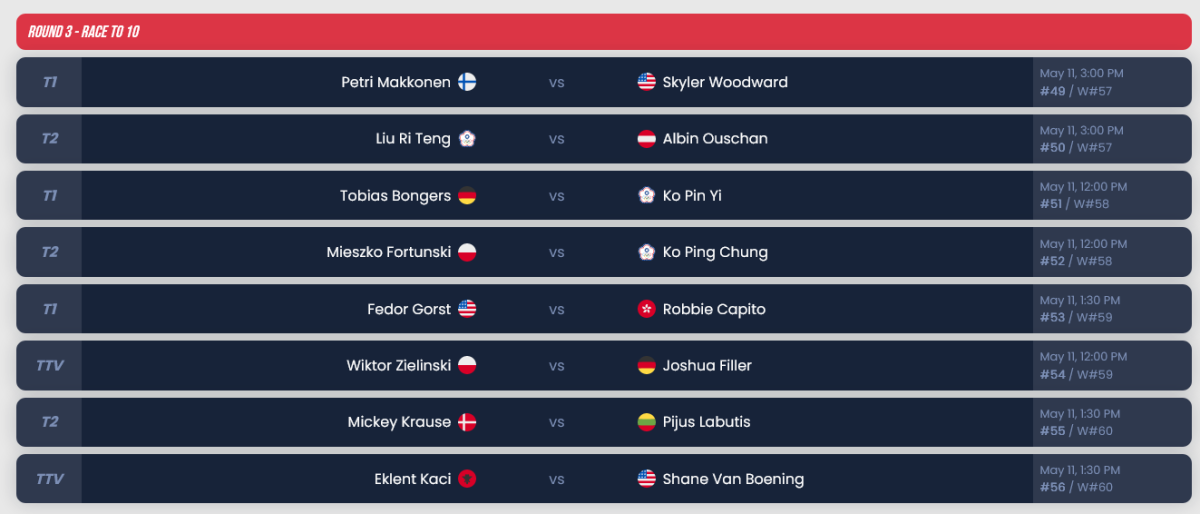Click the Finland flag beside Petri Makkonen

point(467,82)
